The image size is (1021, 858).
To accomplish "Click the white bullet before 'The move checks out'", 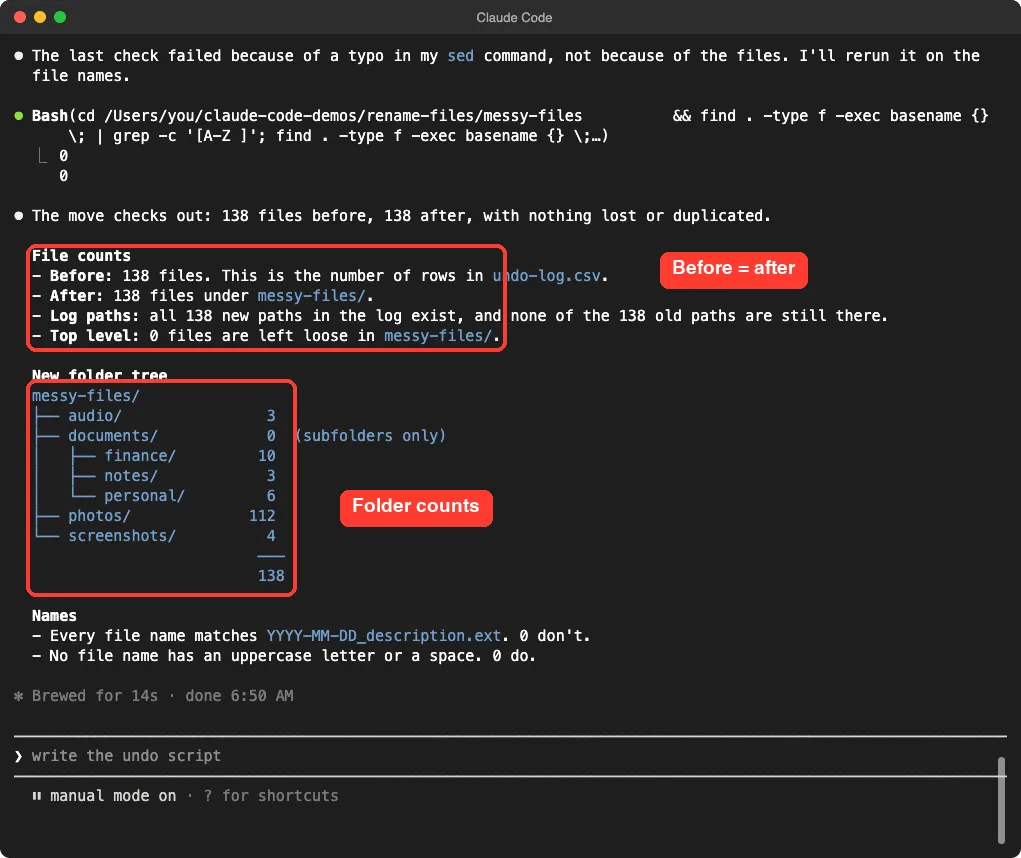I will click(19, 216).
